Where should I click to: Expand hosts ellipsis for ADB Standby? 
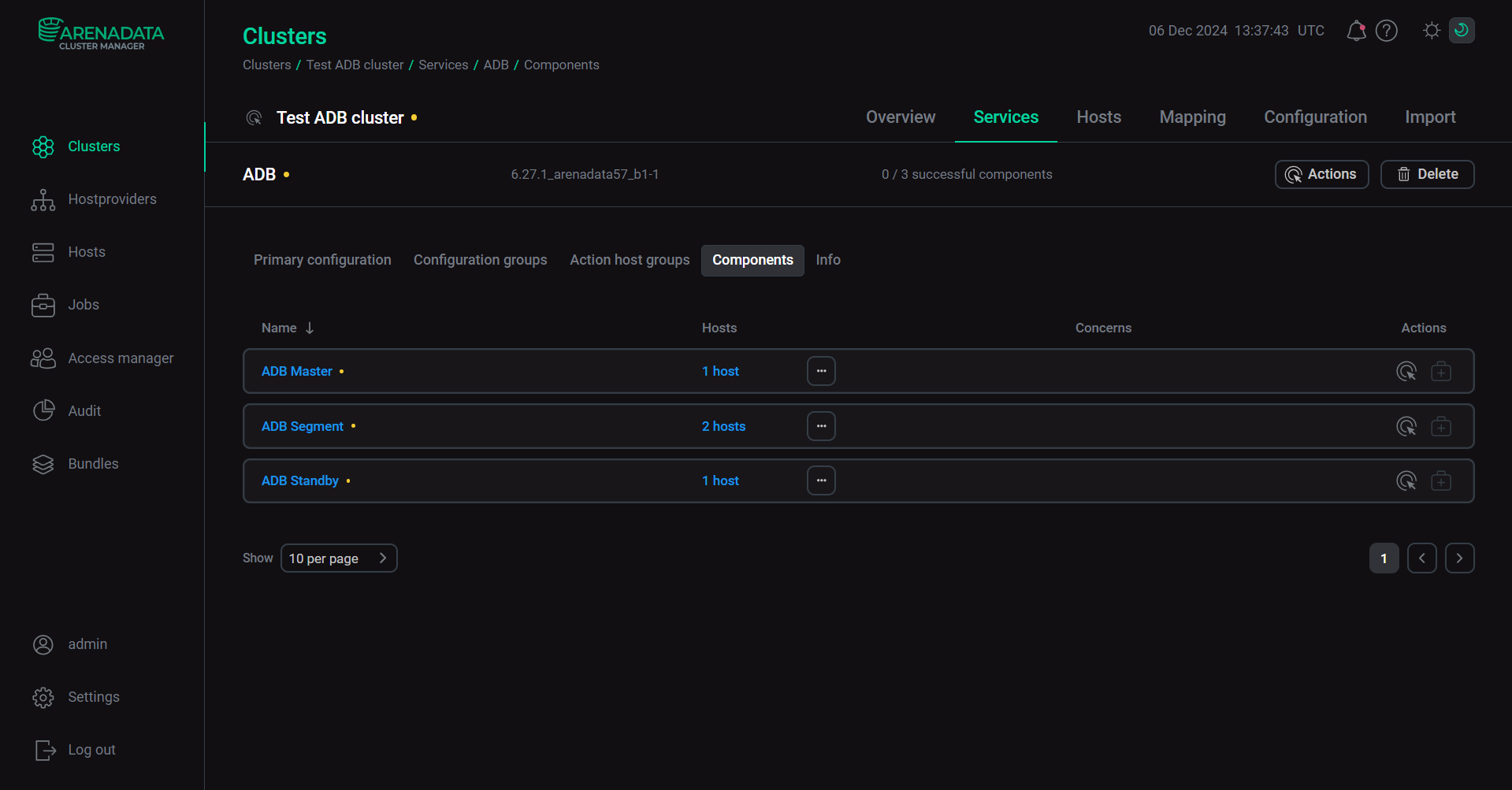pyautogui.click(x=821, y=480)
